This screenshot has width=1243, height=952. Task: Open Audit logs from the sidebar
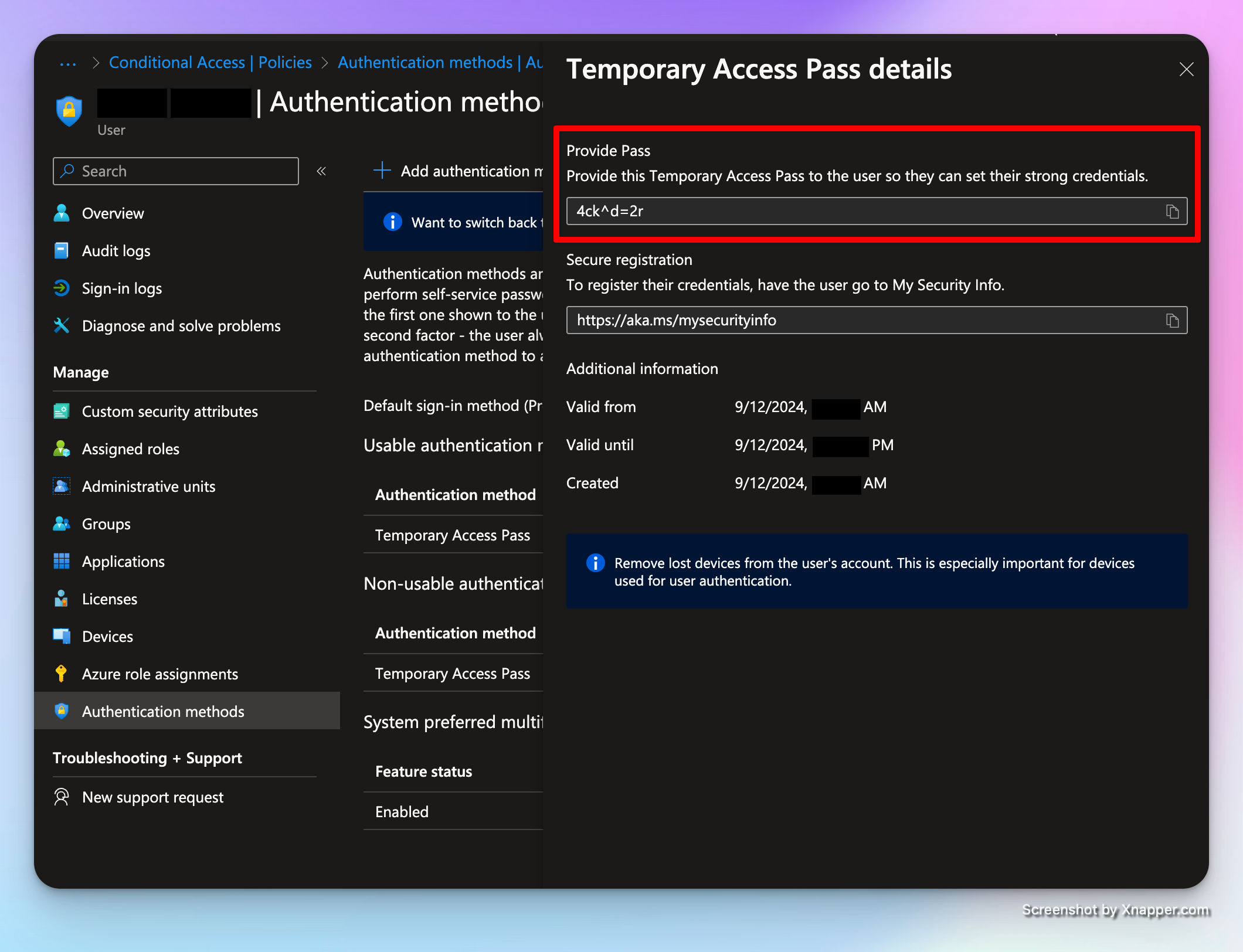116,251
